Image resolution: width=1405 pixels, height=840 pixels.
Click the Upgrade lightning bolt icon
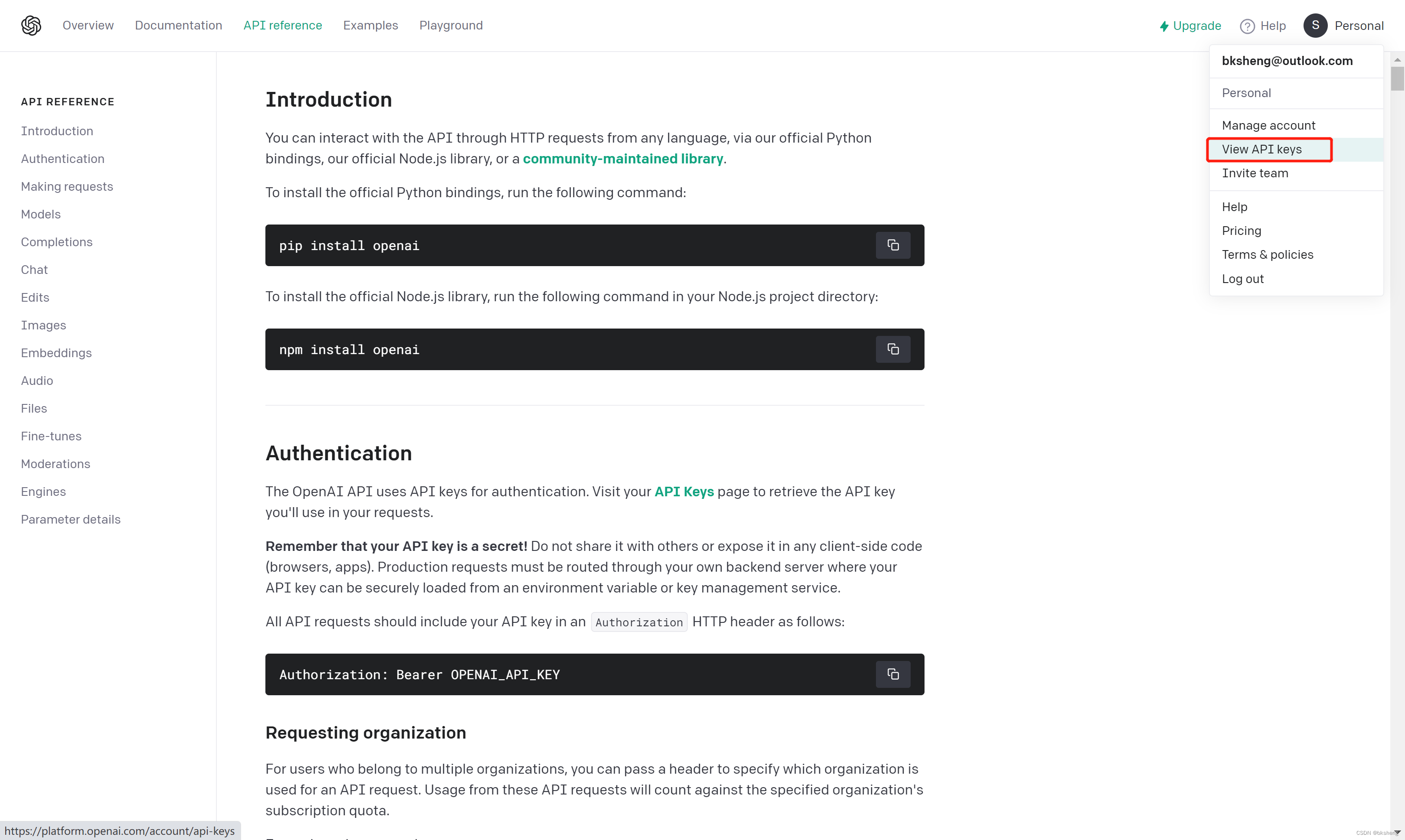(x=1164, y=26)
